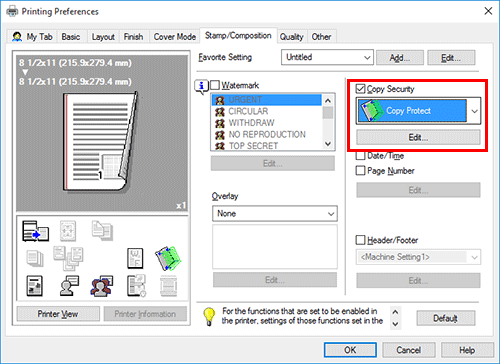Image resolution: width=500 pixels, height=364 pixels.
Task: Enable the Header/Footer checkbox
Action: pyautogui.click(x=360, y=240)
